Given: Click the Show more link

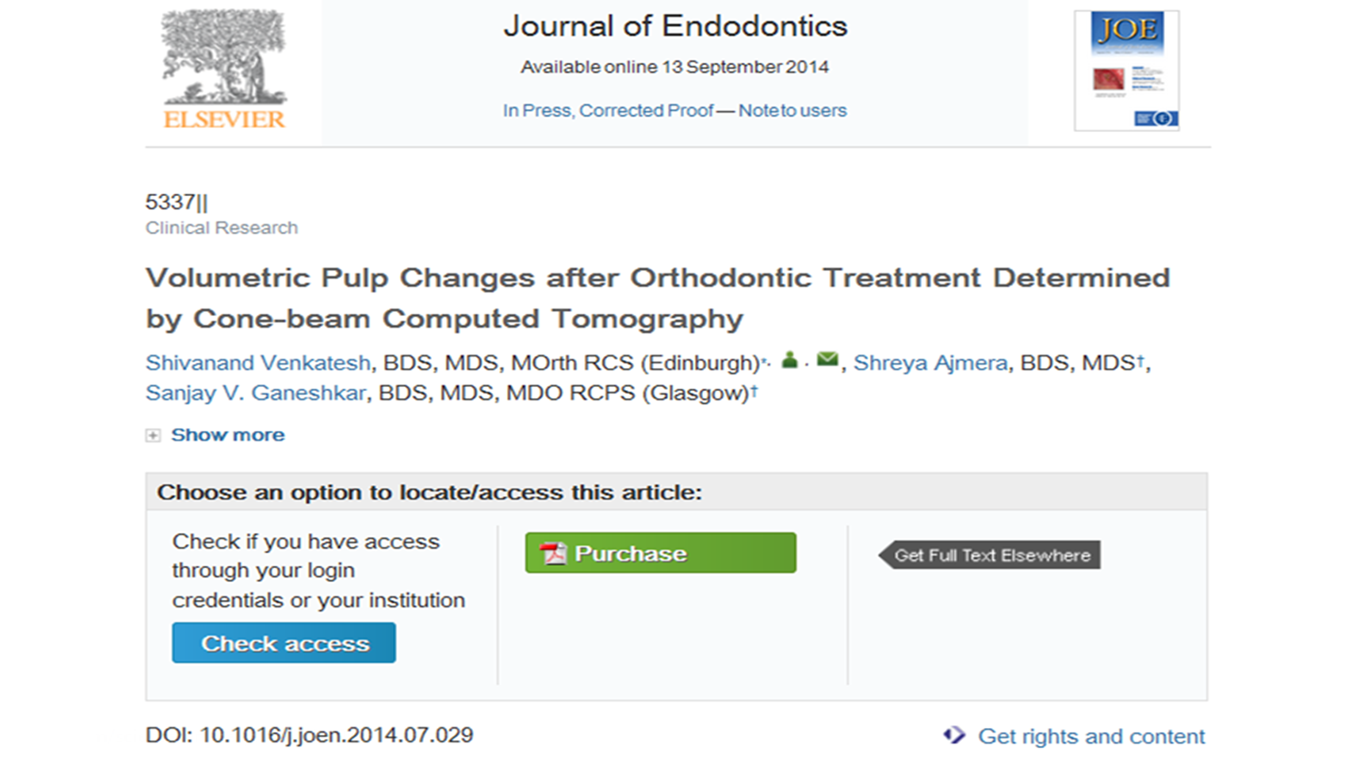Looking at the screenshot, I should point(228,435).
